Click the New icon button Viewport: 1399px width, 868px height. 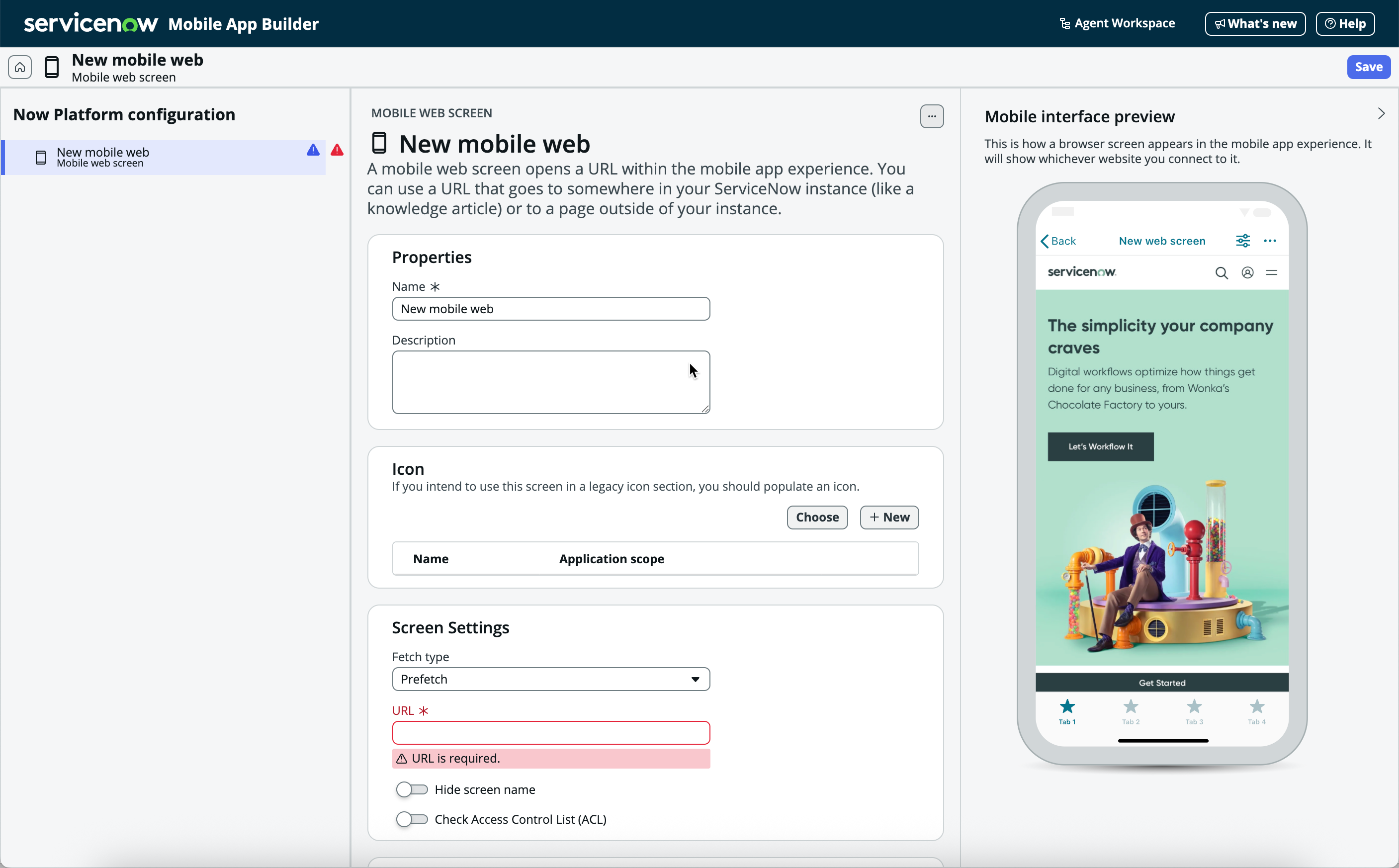[x=889, y=517]
